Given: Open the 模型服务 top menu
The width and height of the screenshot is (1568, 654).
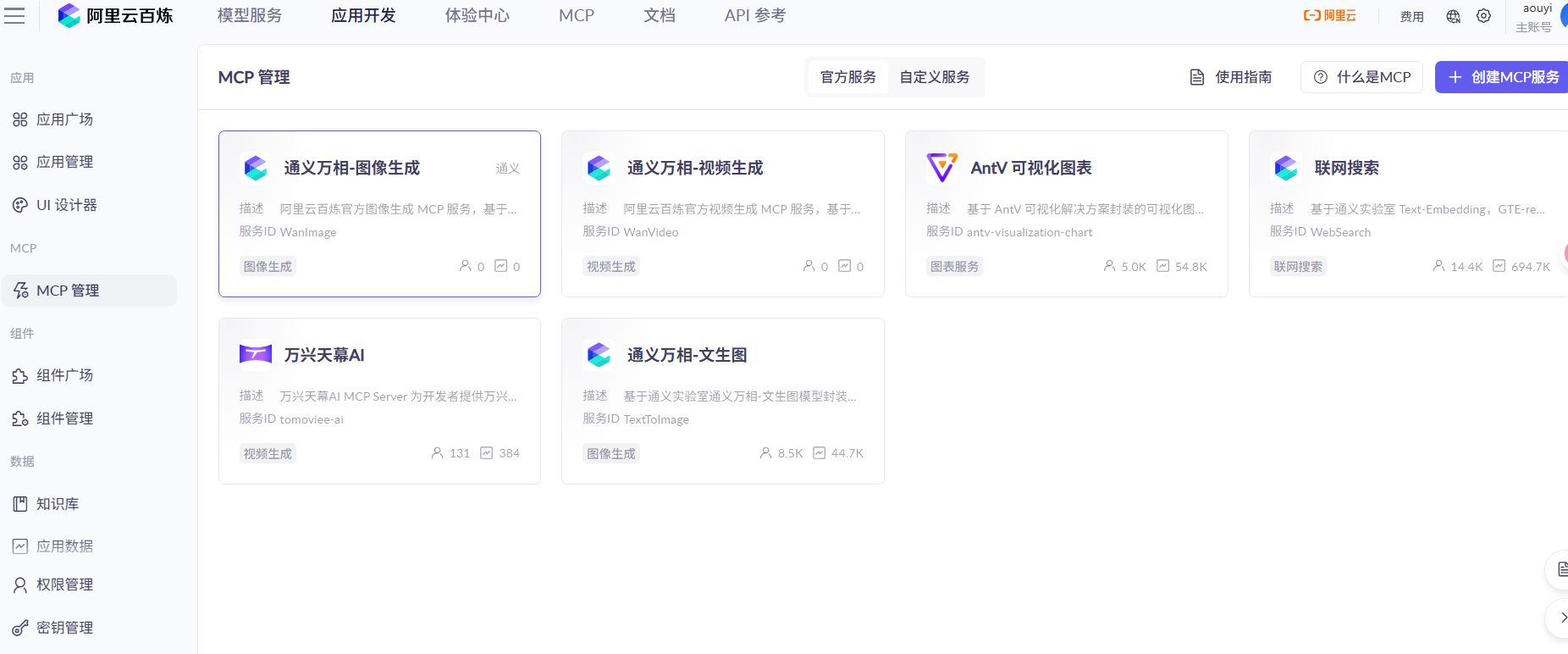Looking at the screenshot, I should tap(249, 16).
